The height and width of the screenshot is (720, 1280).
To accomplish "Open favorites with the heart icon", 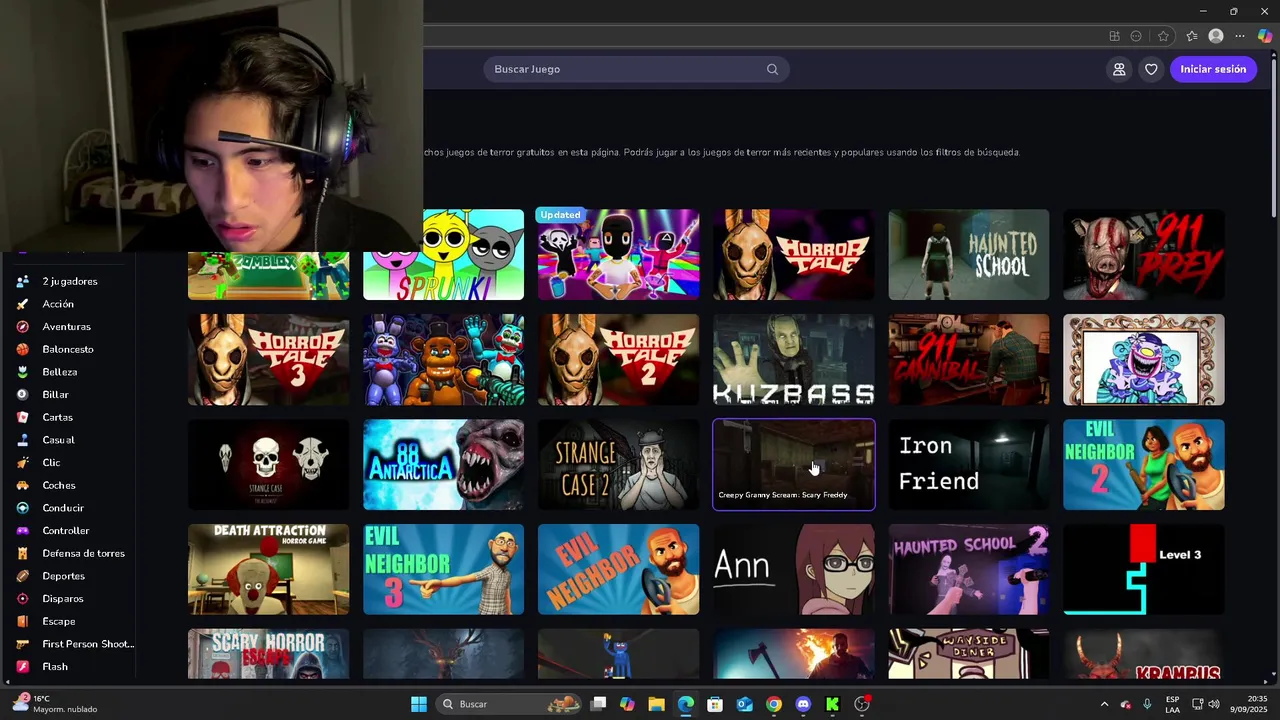I will pos(1151,69).
